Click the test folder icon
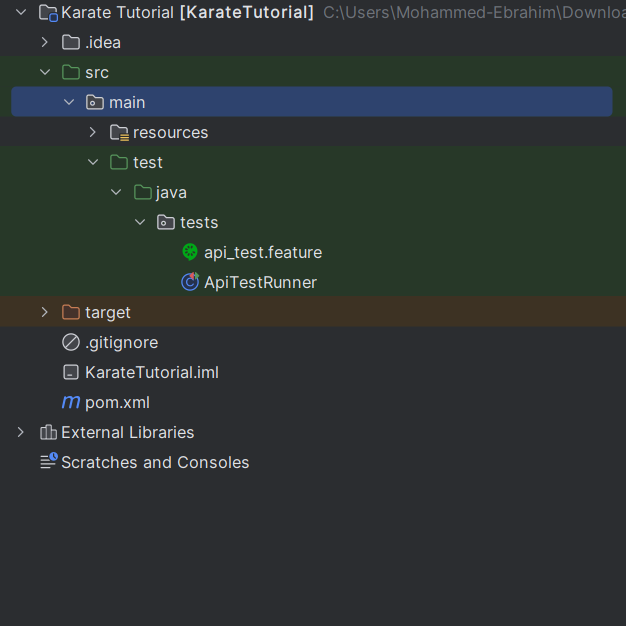This screenshot has width=626, height=626. [x=119, y=162]
